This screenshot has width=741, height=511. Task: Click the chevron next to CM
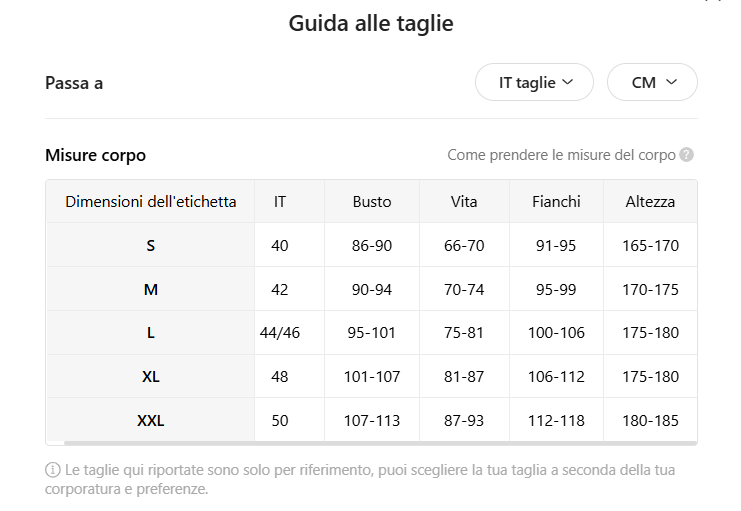click(x=671, y=82)
